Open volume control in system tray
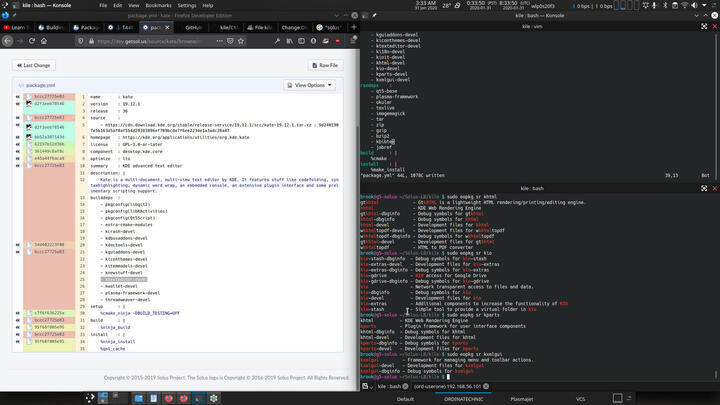This screenshot has width=720, height=405. click(694, 6)
